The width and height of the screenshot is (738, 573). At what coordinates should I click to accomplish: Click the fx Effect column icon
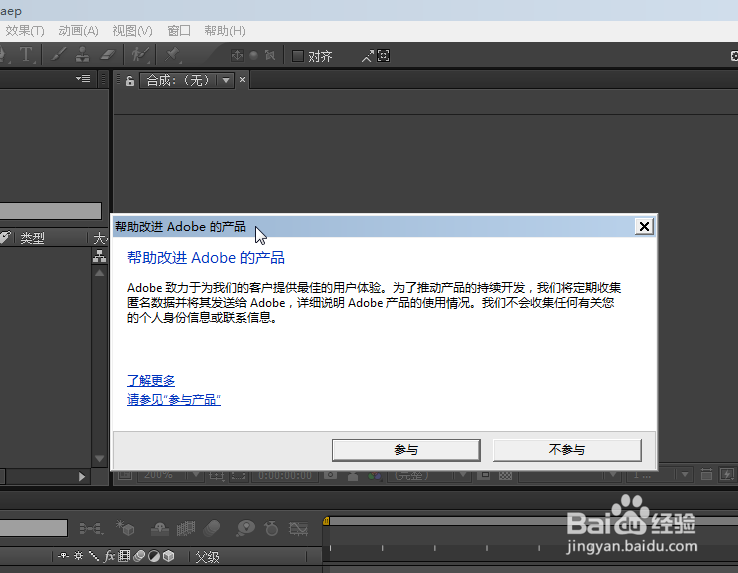pyautogui.click(x=109, y=556)
